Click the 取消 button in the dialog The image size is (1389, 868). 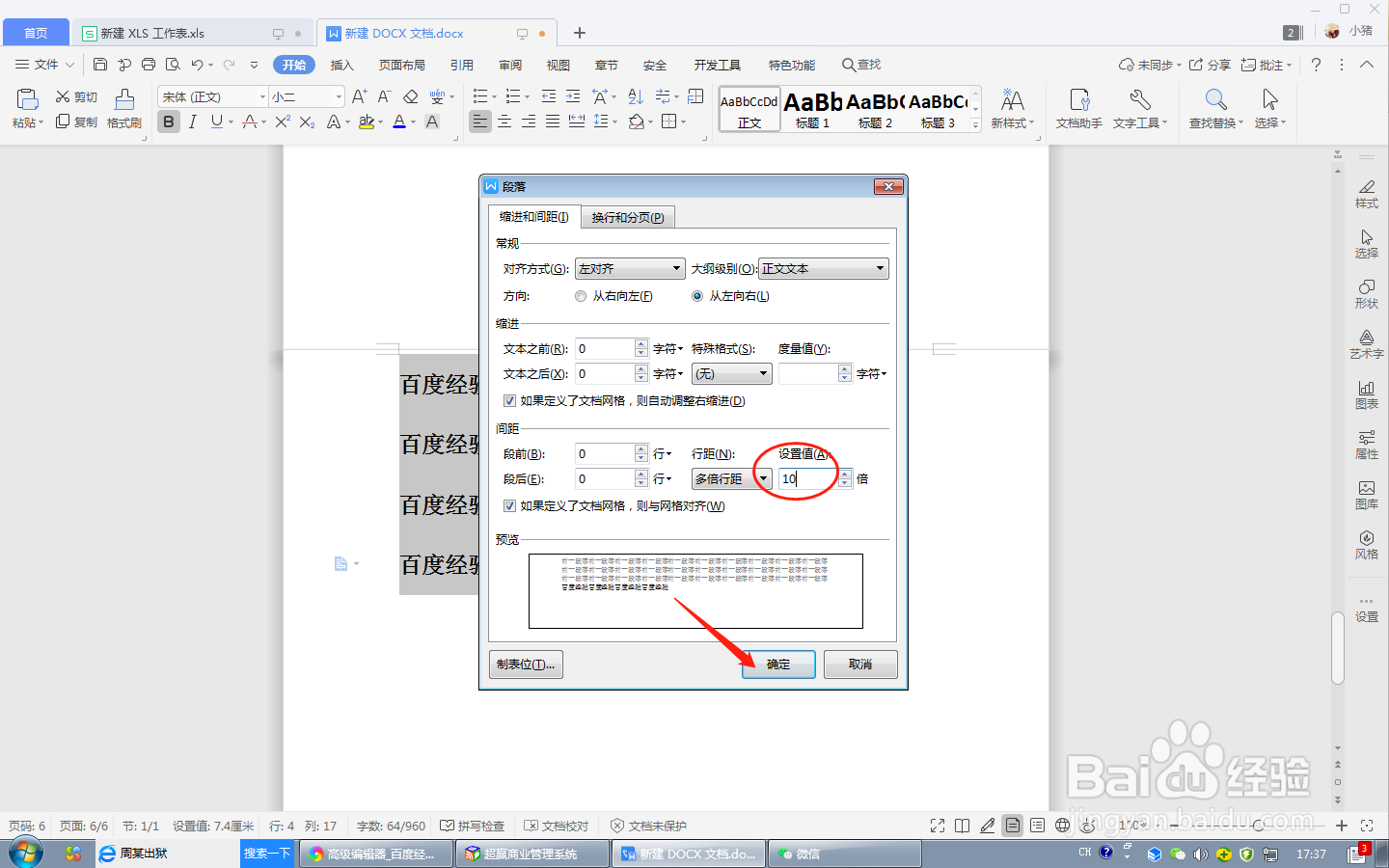(x=860, y=665)
